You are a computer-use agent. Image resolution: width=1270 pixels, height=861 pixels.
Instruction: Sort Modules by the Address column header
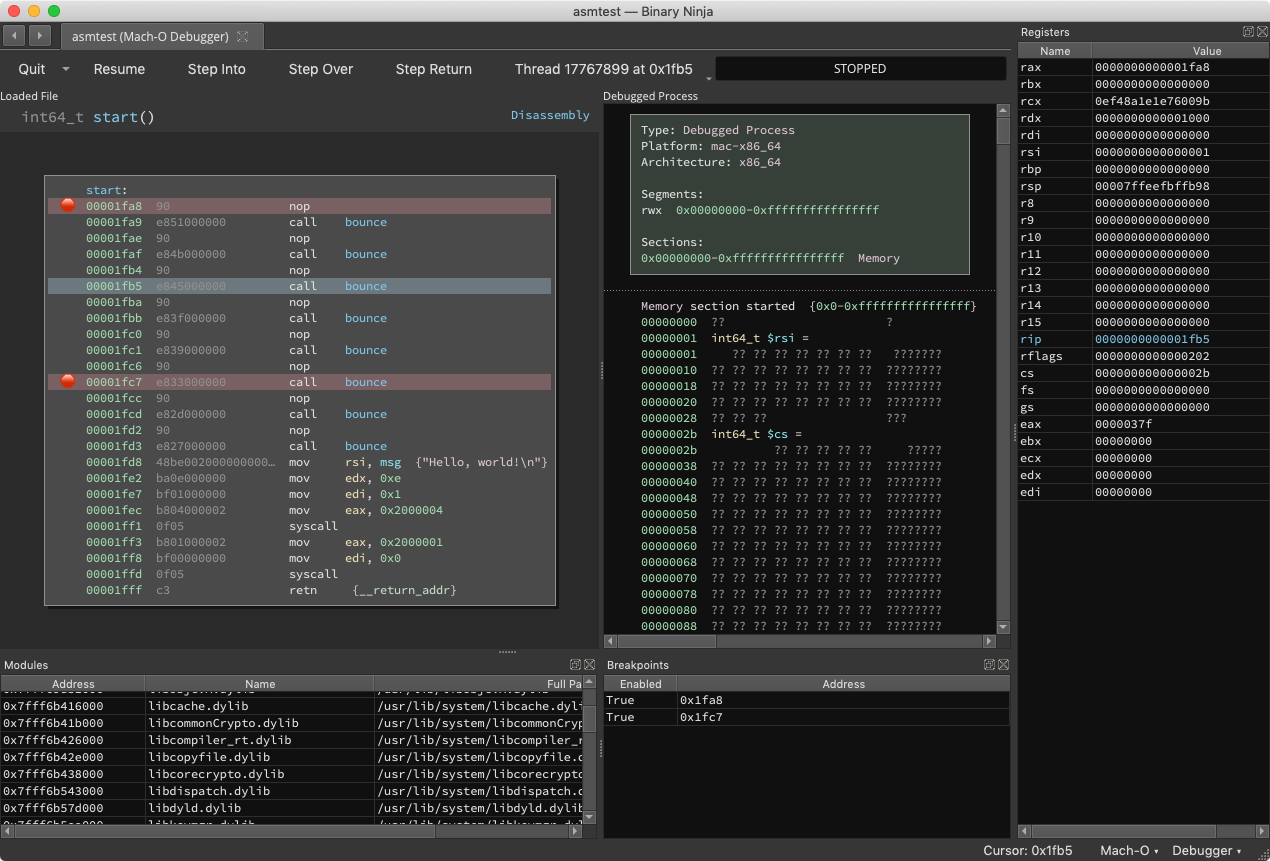73,684
